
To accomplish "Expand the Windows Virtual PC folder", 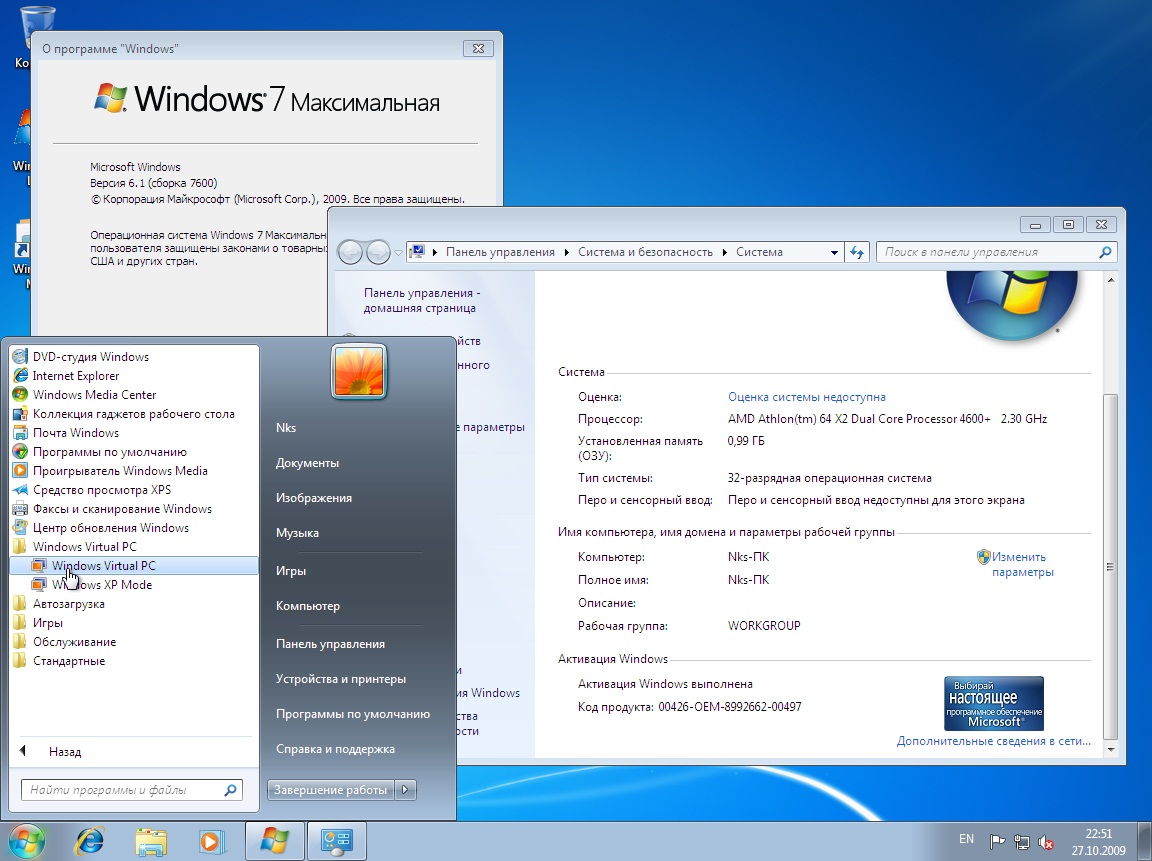I will pyautogui.click(x=84, y=547).
